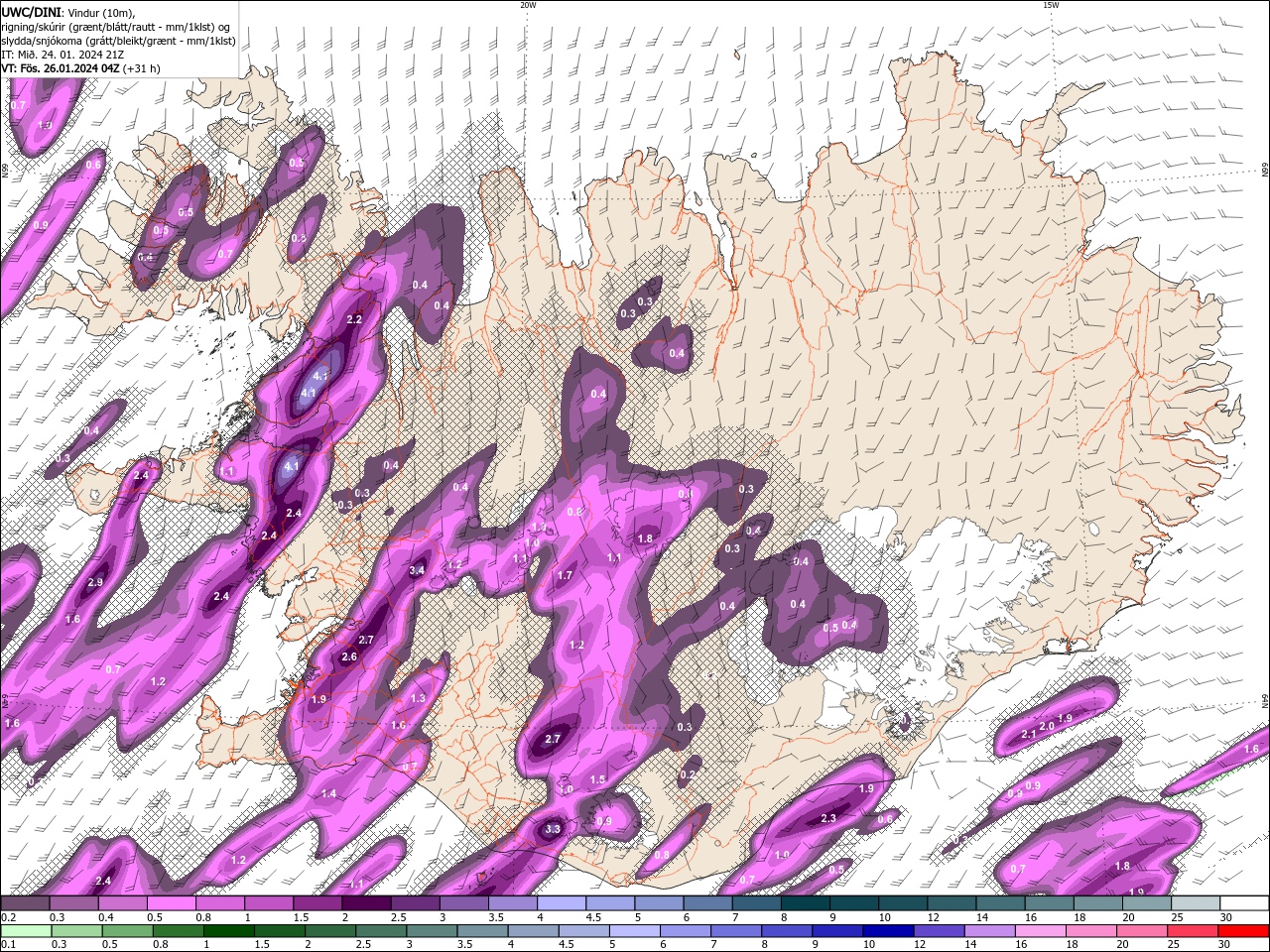Screen dimensions: 1270x952
Task: Click the 'IT: Mið. 24. 01. 2024 21Z' line
Action: coord(62,55)
